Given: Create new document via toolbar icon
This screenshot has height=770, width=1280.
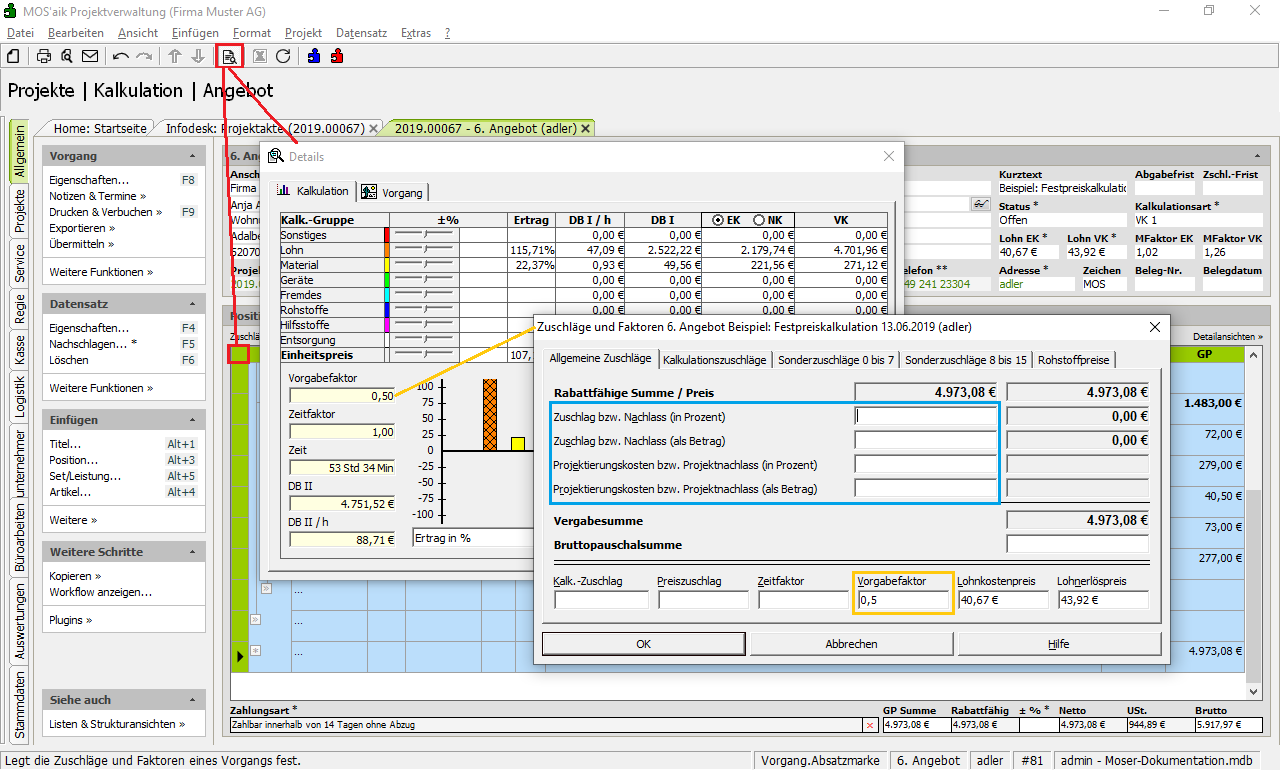Looking at the screenshot, I should tap(14, 56).
